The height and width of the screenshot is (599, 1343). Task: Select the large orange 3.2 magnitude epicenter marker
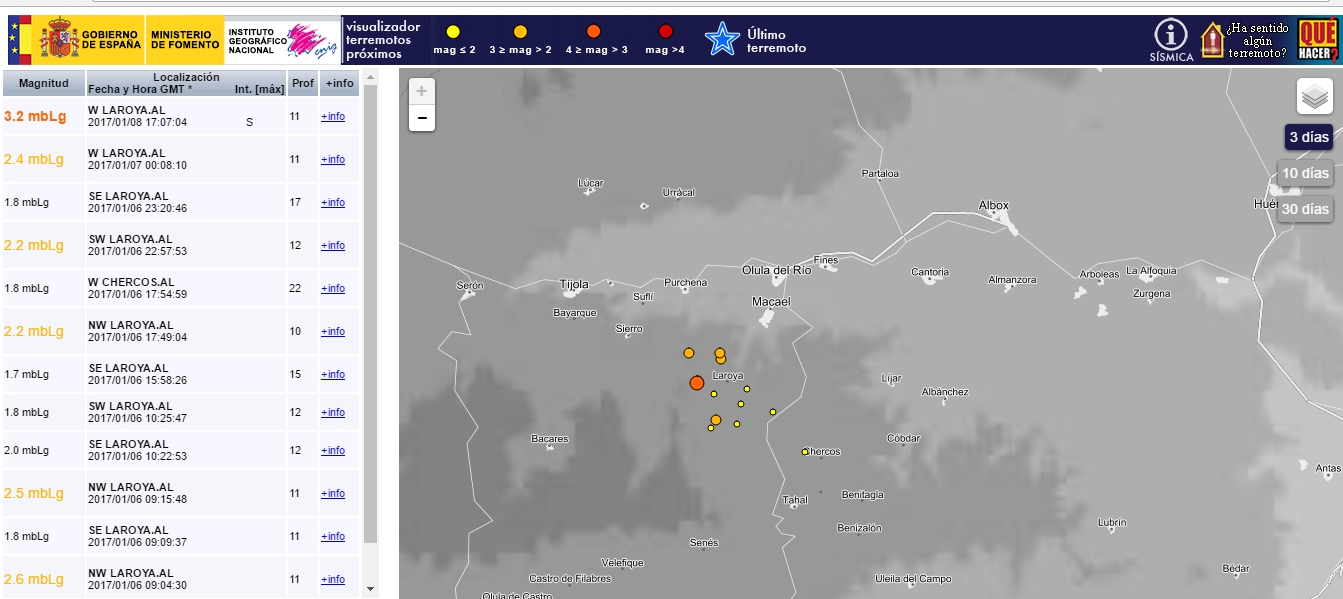pos(697,383)
